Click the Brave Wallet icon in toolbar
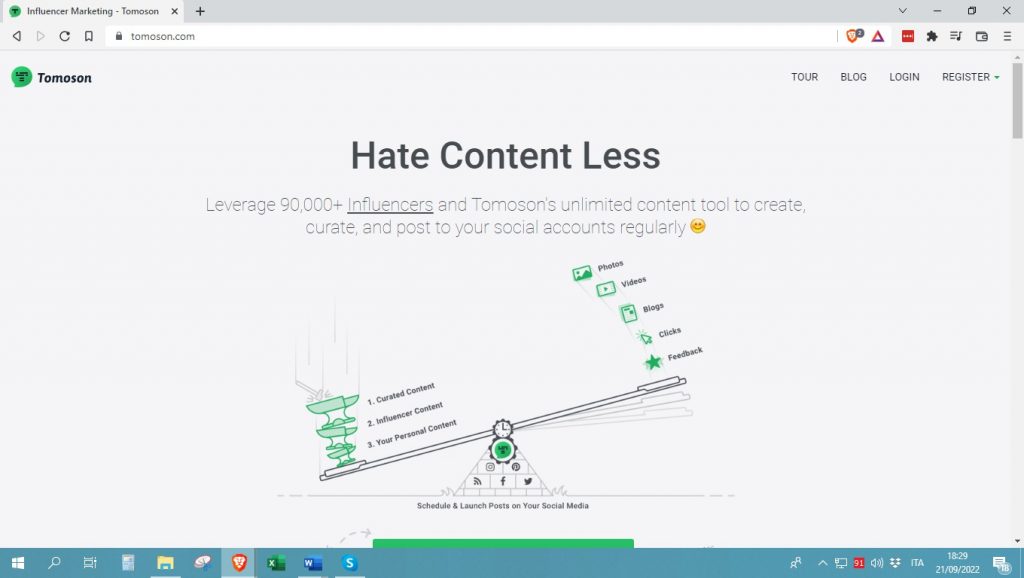This screenshot has width=1024, height=578. pyautogui.click(x=981, y=36)
